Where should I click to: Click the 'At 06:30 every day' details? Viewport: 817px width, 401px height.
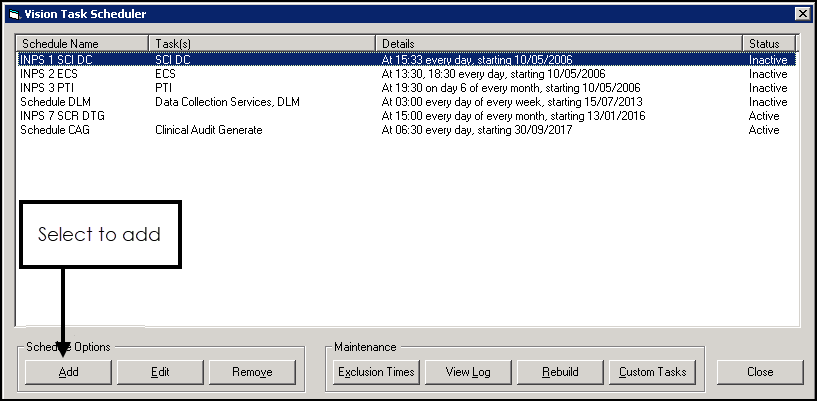pos(477,130)
